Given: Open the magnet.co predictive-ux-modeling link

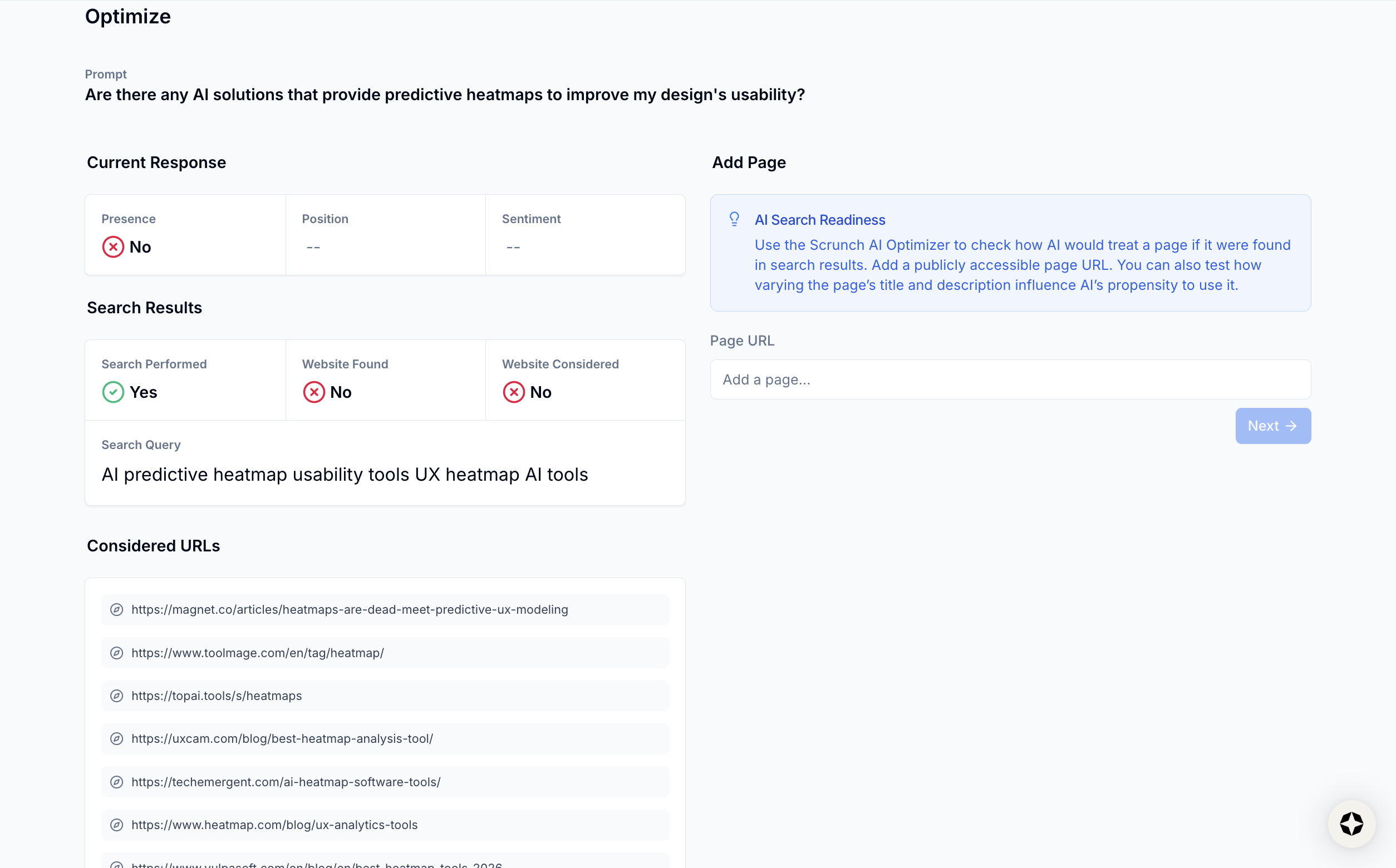Looking at the screenshot, I should (x=349, y=610).
